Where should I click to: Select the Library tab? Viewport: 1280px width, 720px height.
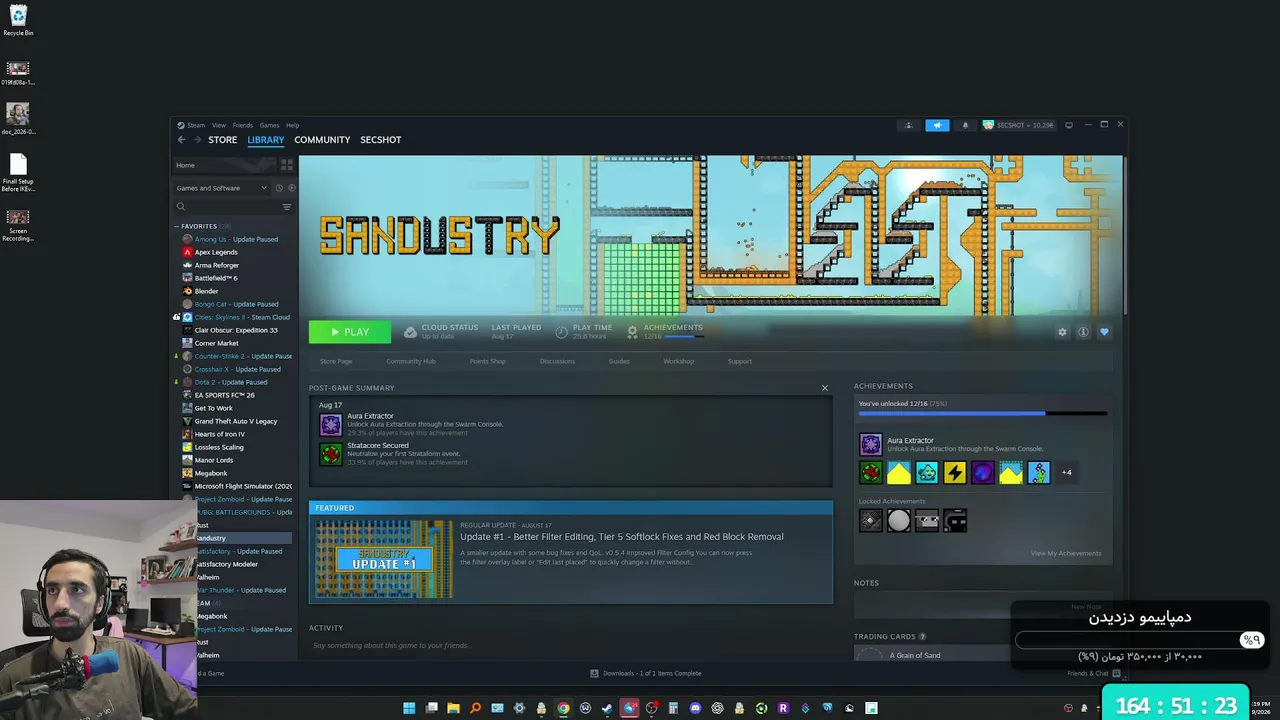[x=266, y=140]
